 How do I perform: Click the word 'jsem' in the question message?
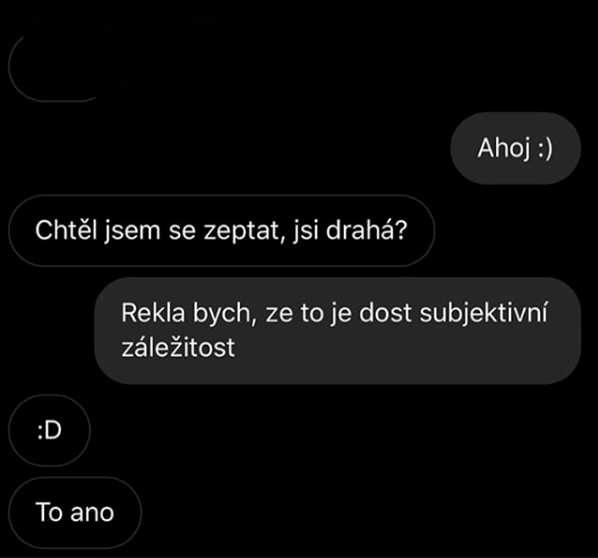[132, 231]
